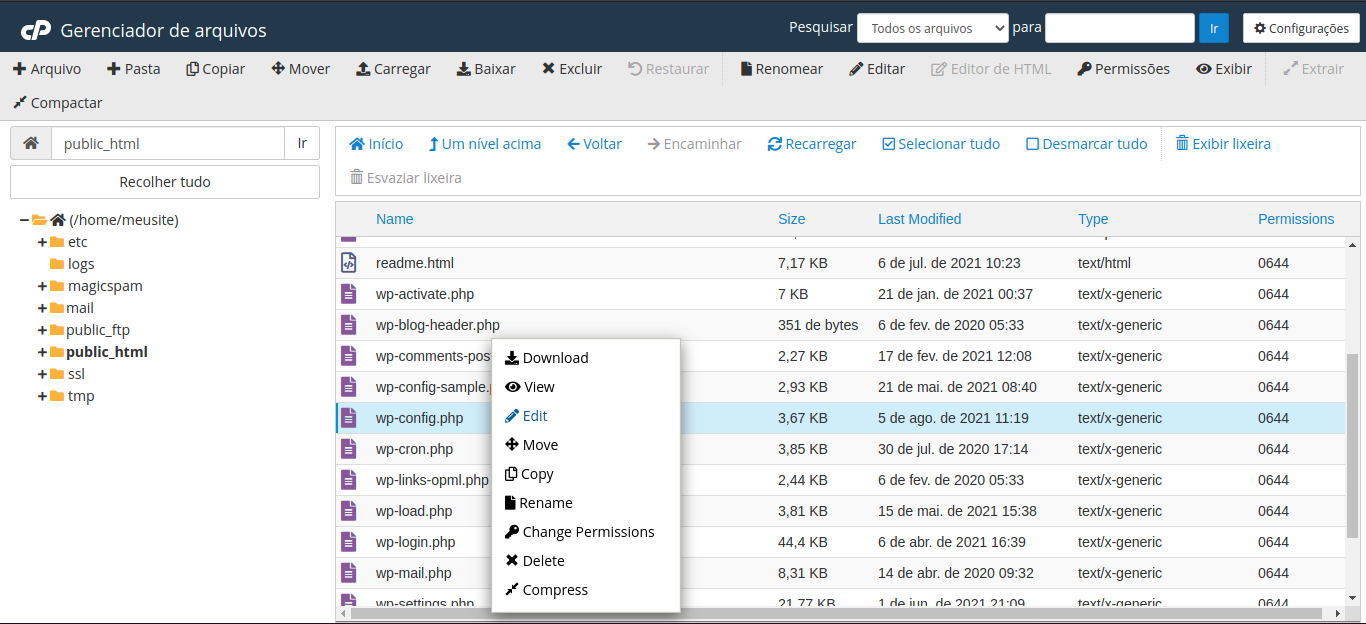The image size is (1366, 624).
Task: Check Selecionar tudo
Action: pyautogui.click(x=941, y=144)
